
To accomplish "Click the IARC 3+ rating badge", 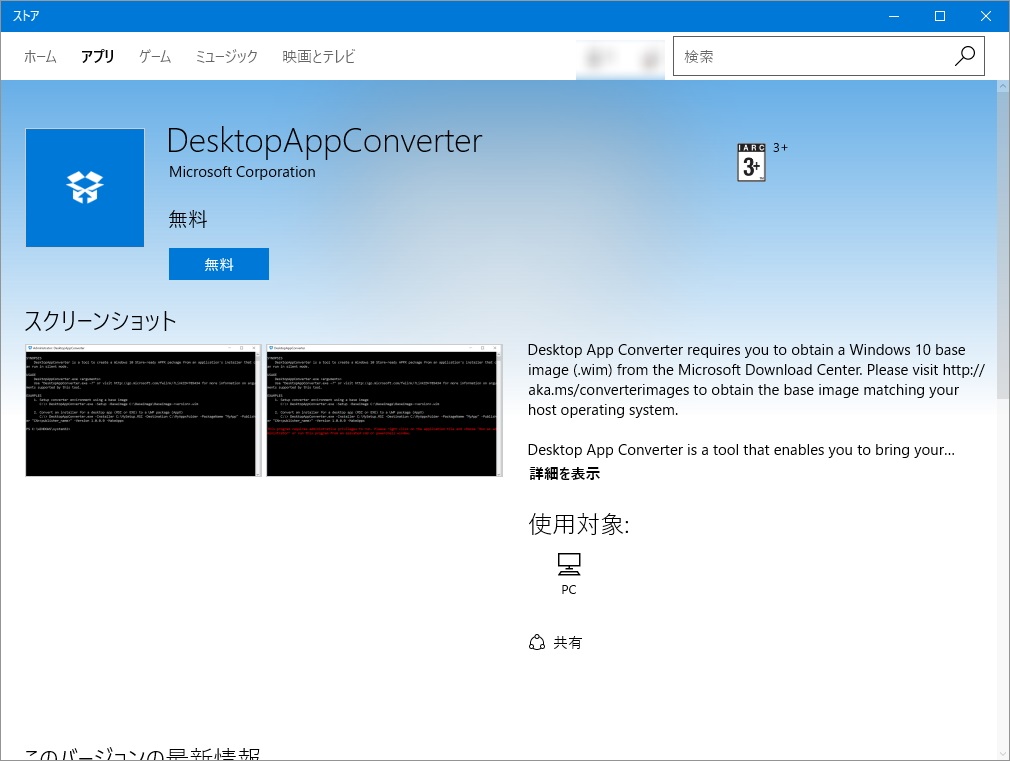I will click(x=751, y=162).
